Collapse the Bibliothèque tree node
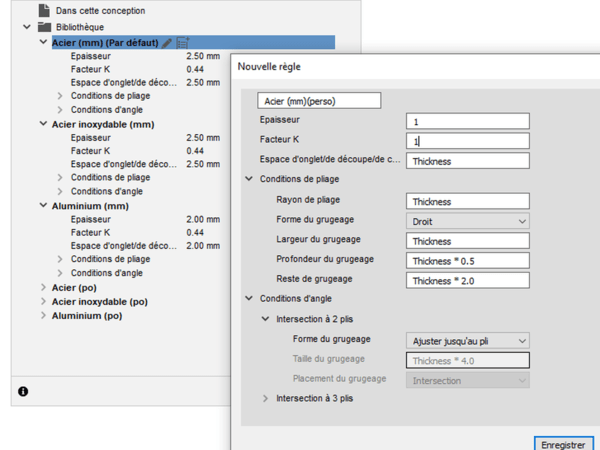Image resolution: width=600 pixels, height=450 pixels. tap(27, 27)
